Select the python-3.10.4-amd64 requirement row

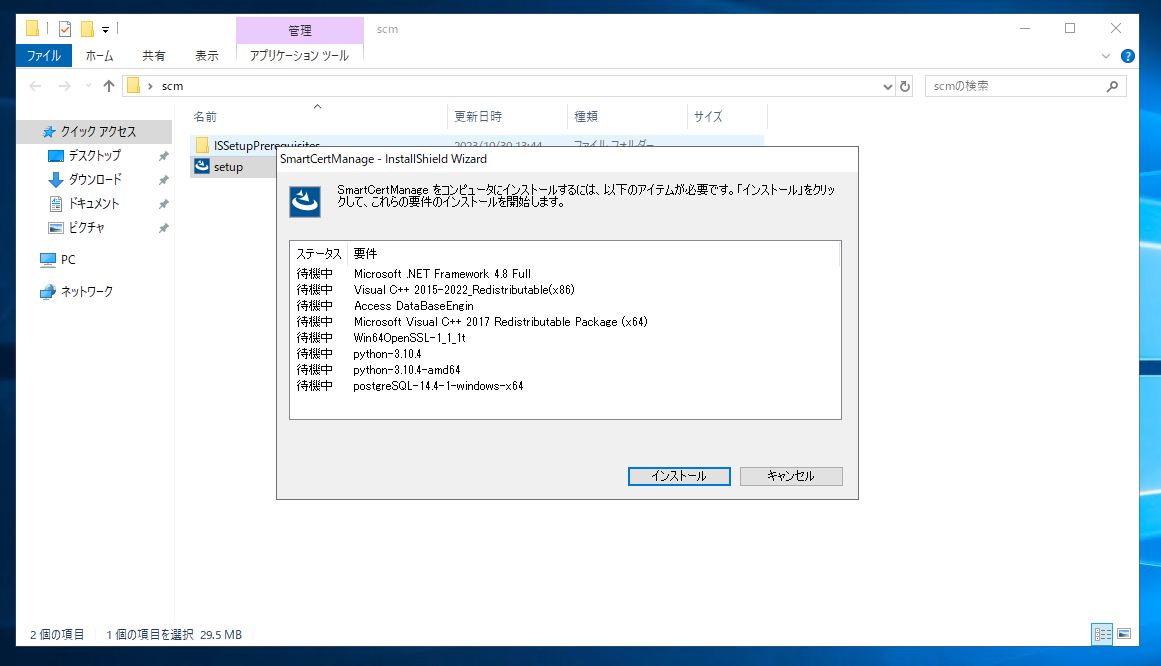tap(565, 370)
